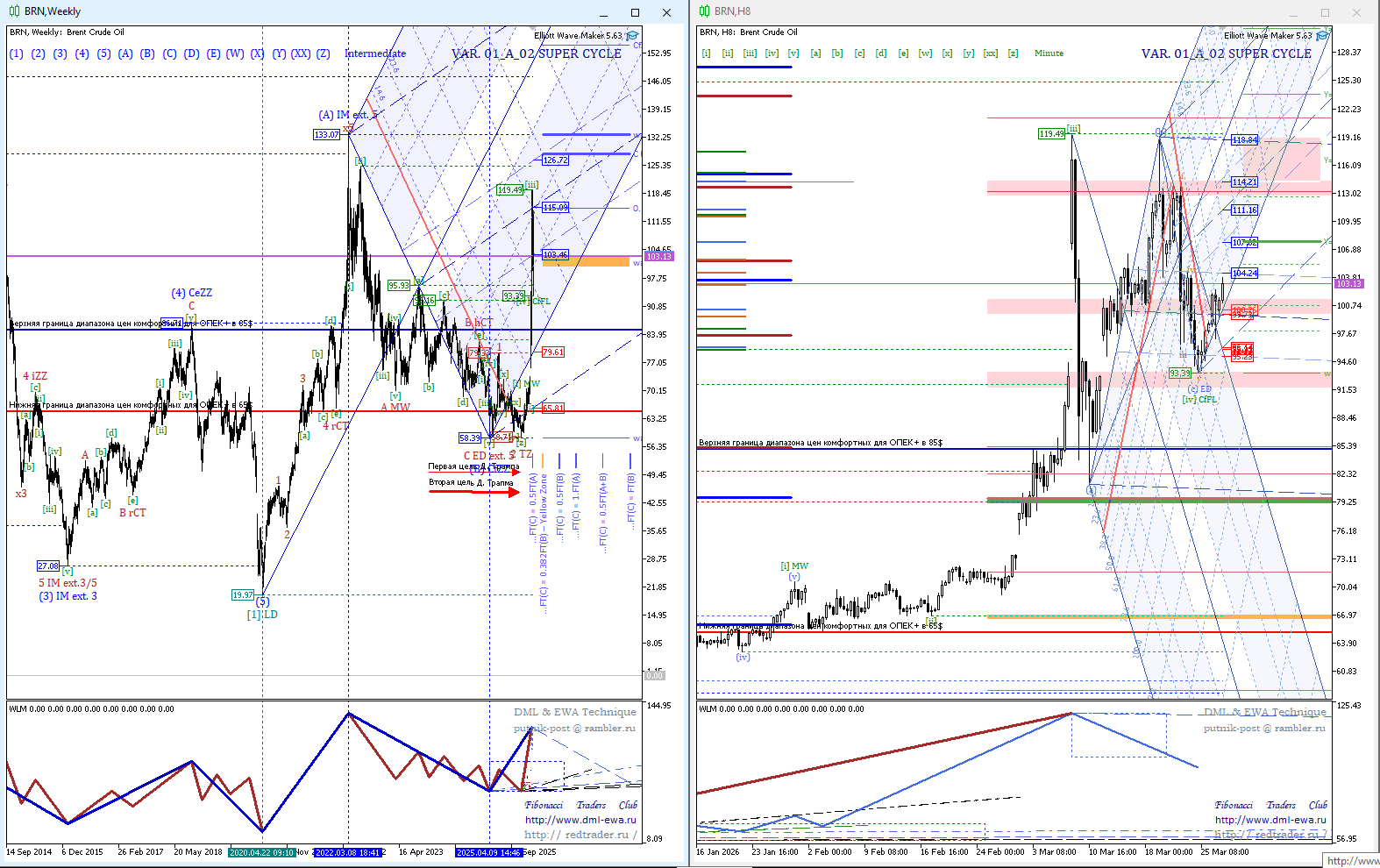Click the BRN,Weekly candlestick window icon
This screenshot has width=1380, height=868.
coord(14,11)
